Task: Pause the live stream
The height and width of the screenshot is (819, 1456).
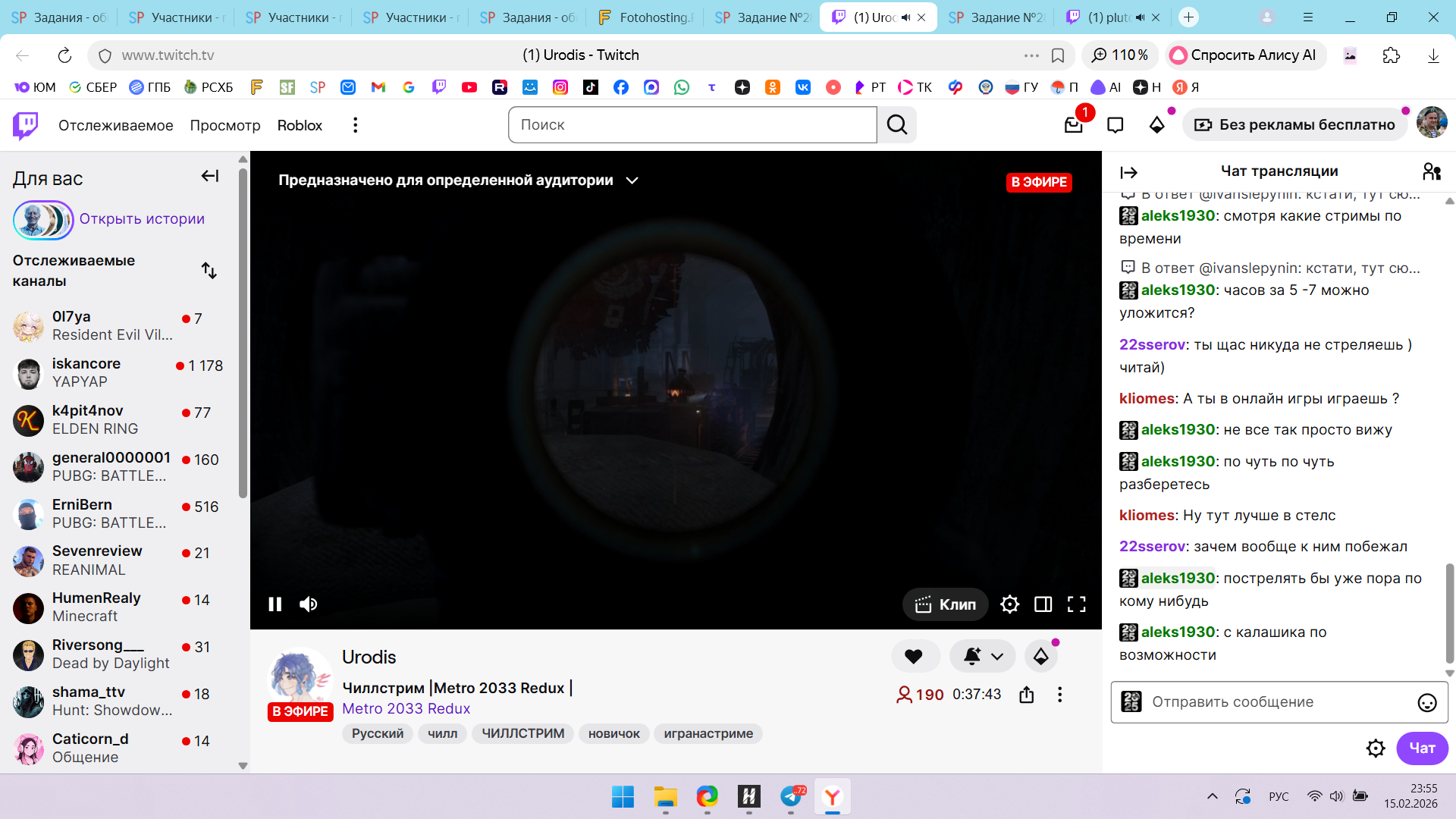Action: tap(275, 604)
